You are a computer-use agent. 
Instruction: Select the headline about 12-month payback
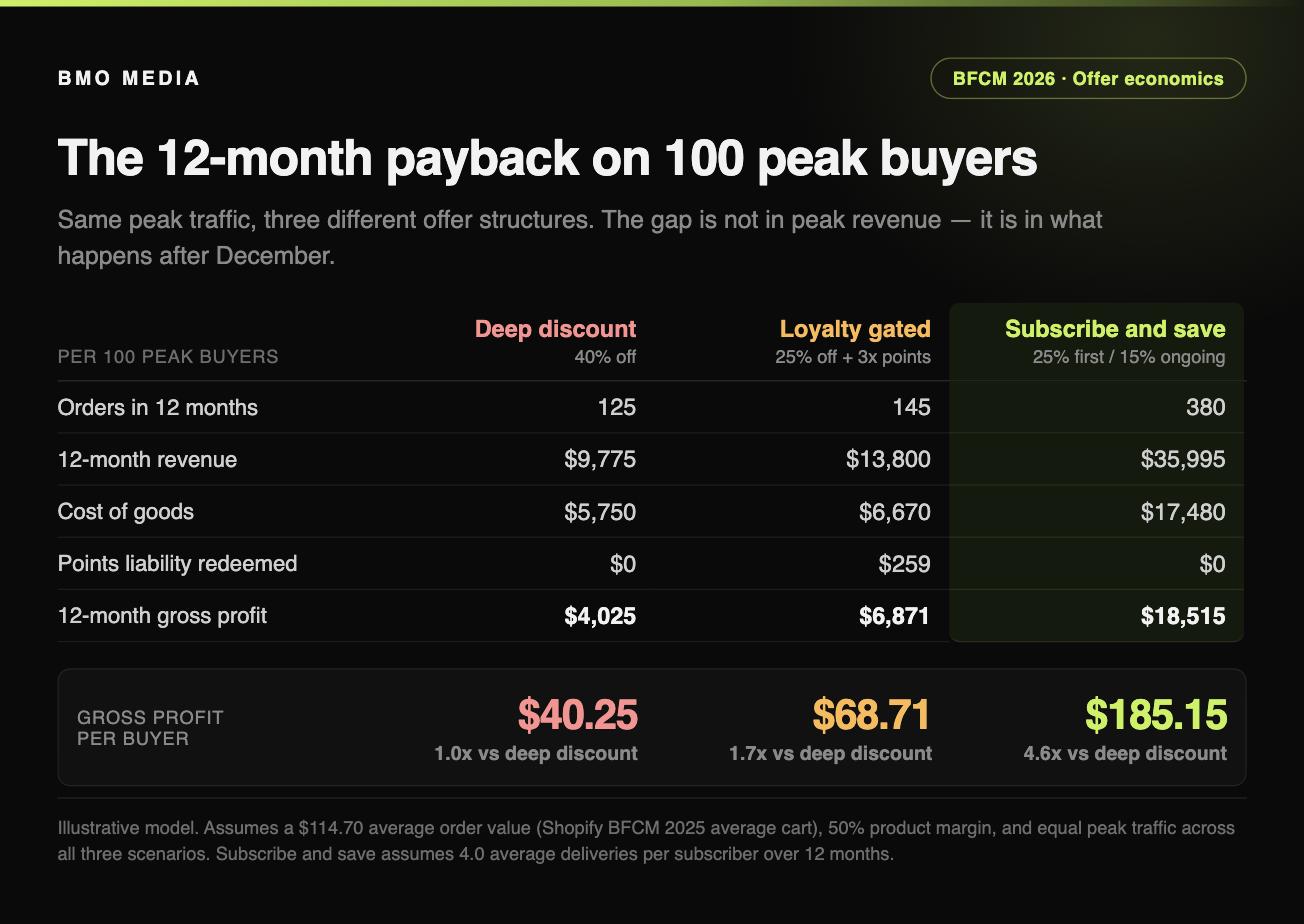pyautogui.click(x=547, y=158)
